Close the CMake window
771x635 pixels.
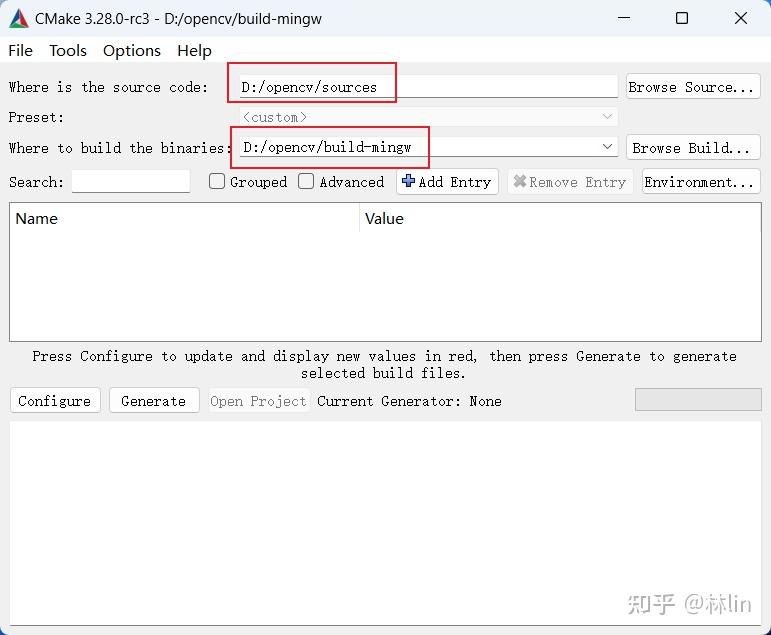pyautogui.click(x=741, y=18)
